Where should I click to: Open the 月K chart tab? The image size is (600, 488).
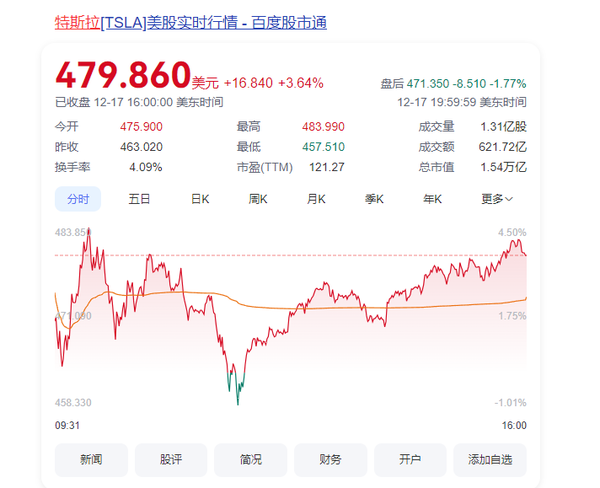pos(316,199)
